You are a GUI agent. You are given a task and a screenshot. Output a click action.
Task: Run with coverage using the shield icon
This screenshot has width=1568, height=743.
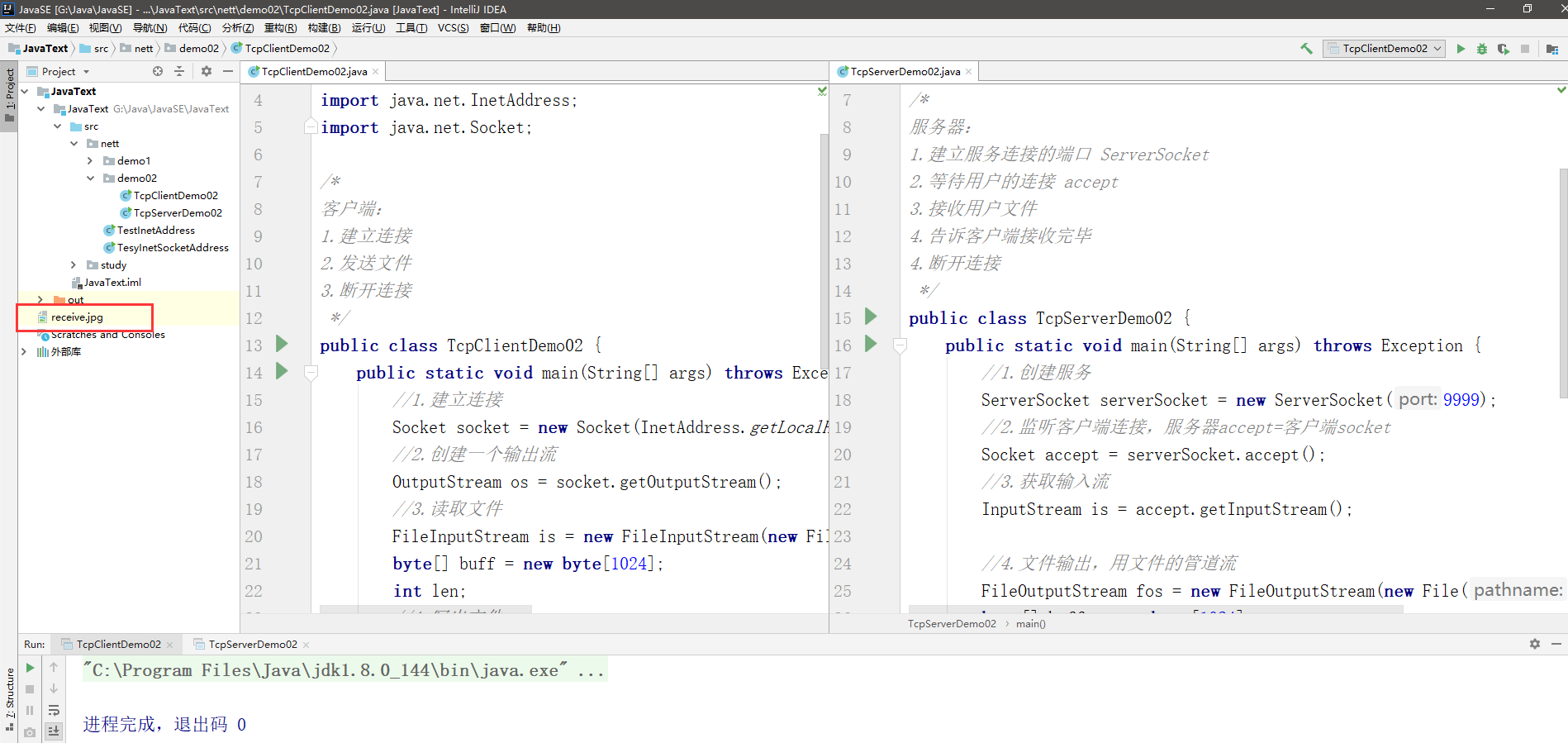[1504, 49]
